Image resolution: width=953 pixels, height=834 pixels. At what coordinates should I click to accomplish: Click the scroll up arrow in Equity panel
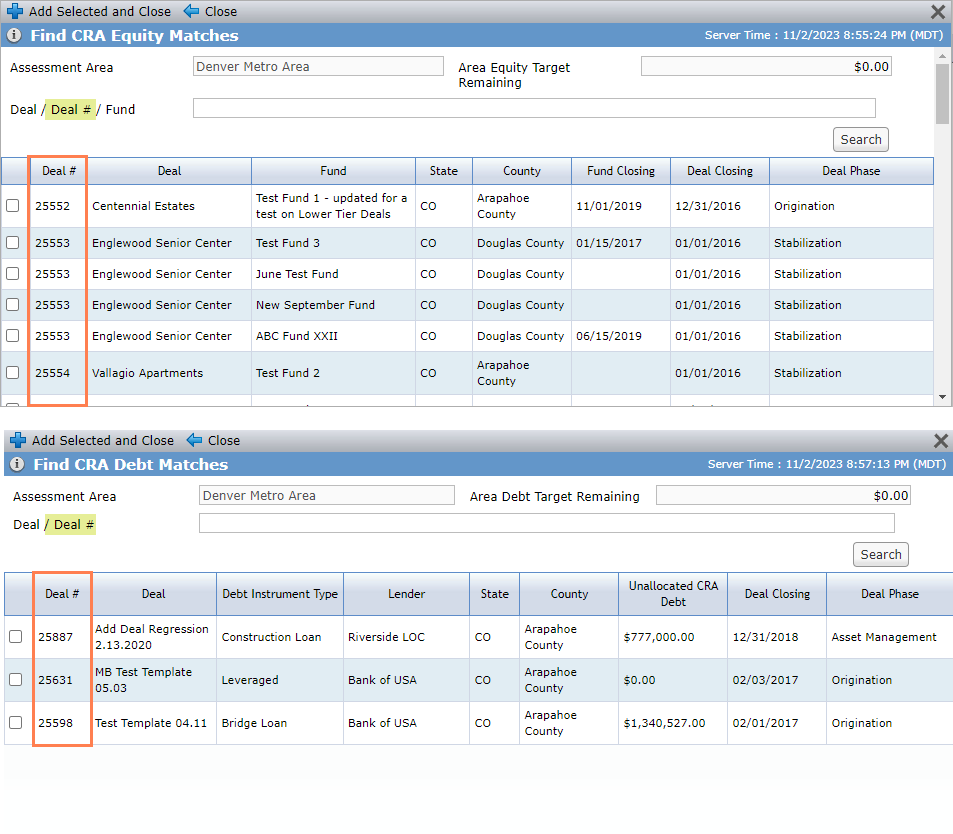[x=942, y=56]
